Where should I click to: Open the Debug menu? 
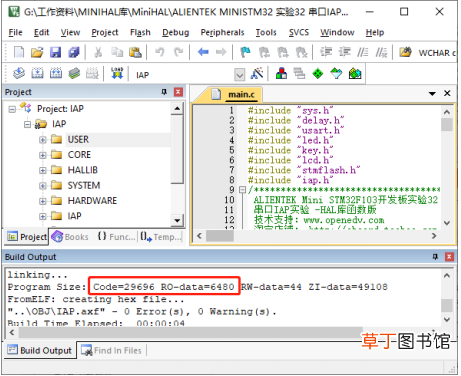[176, 32]
